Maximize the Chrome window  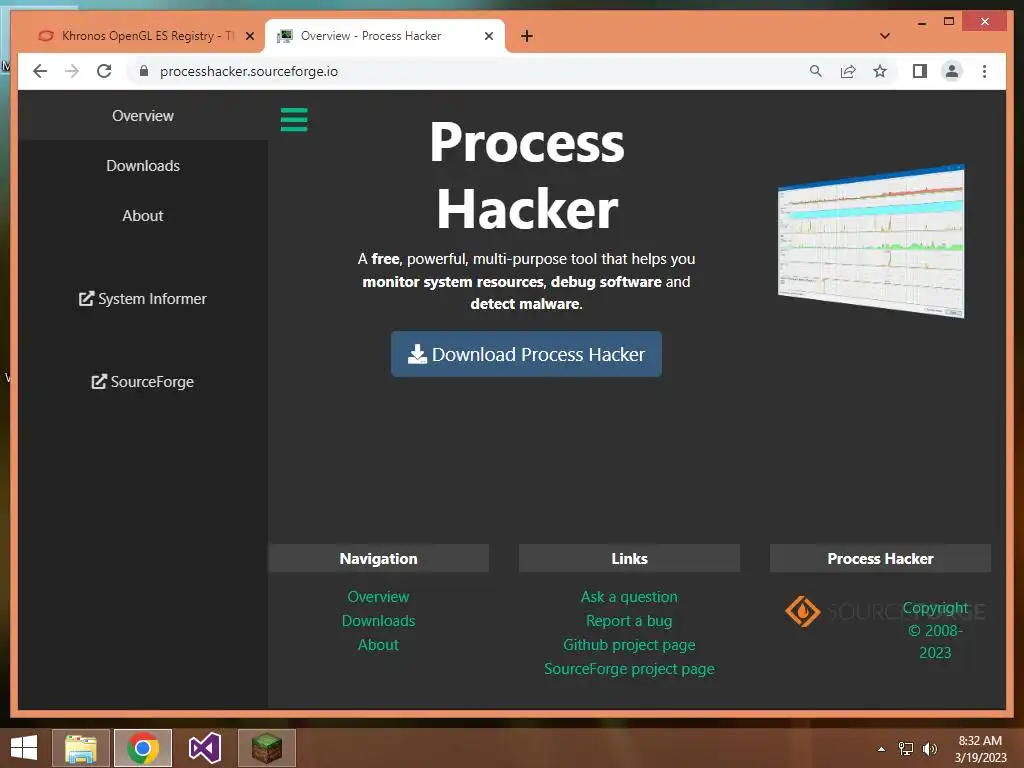[x=949, y=22]
